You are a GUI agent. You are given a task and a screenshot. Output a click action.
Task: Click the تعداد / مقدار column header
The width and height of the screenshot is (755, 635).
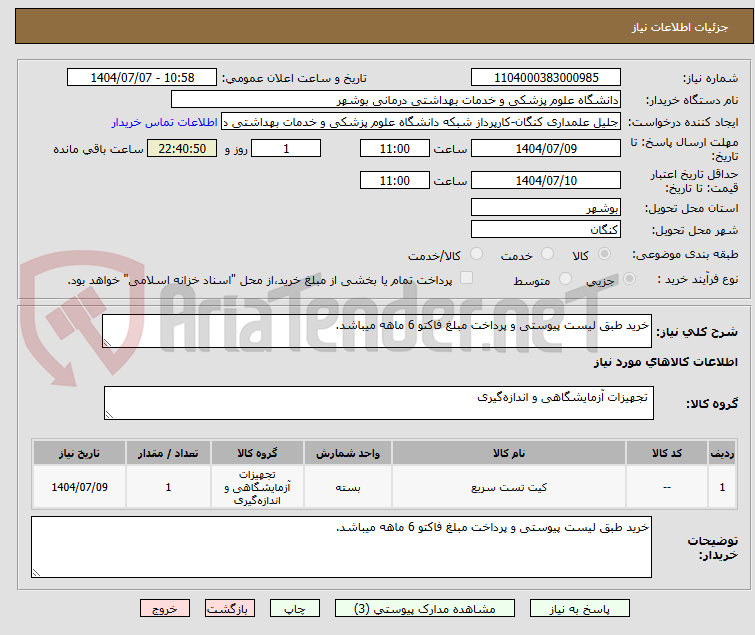tap(168, 453)
